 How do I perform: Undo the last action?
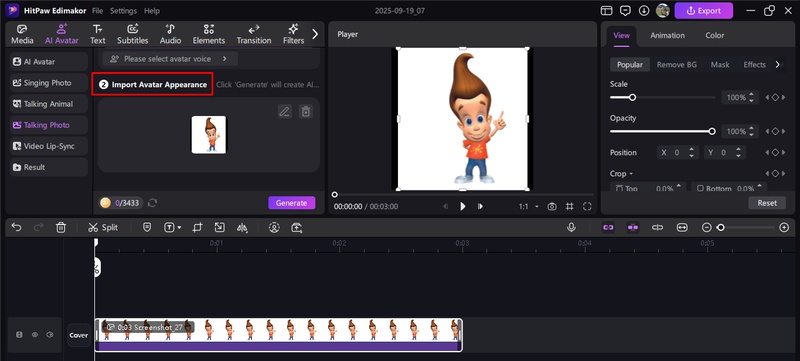click(x=16, y=227)
